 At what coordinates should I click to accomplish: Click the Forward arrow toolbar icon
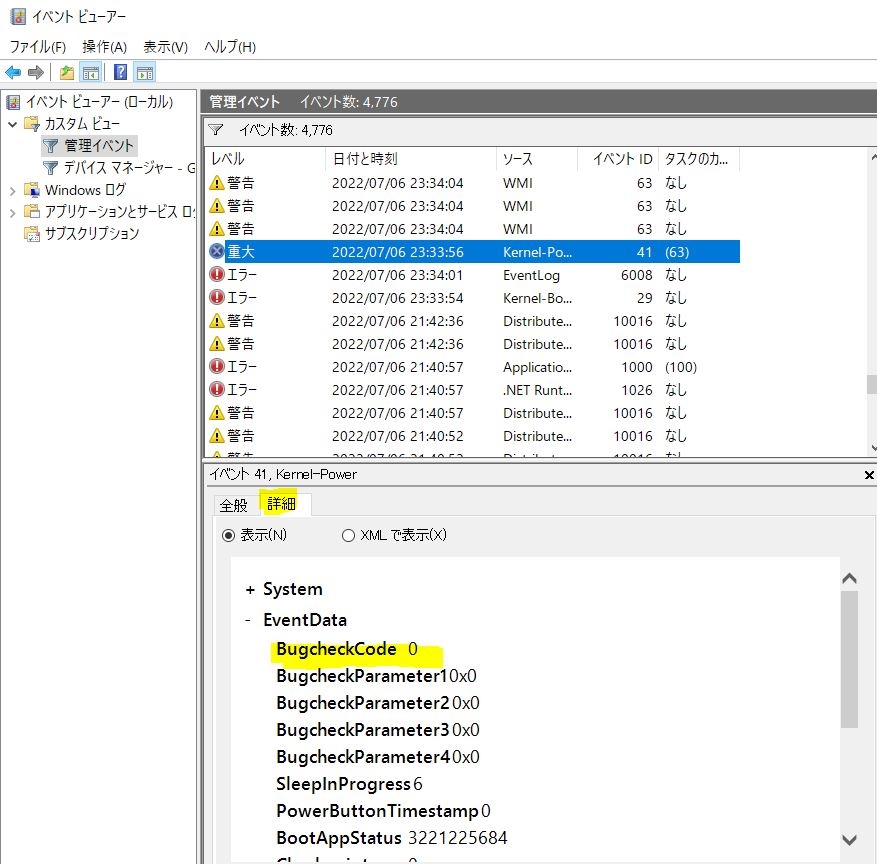click(35, 73)
